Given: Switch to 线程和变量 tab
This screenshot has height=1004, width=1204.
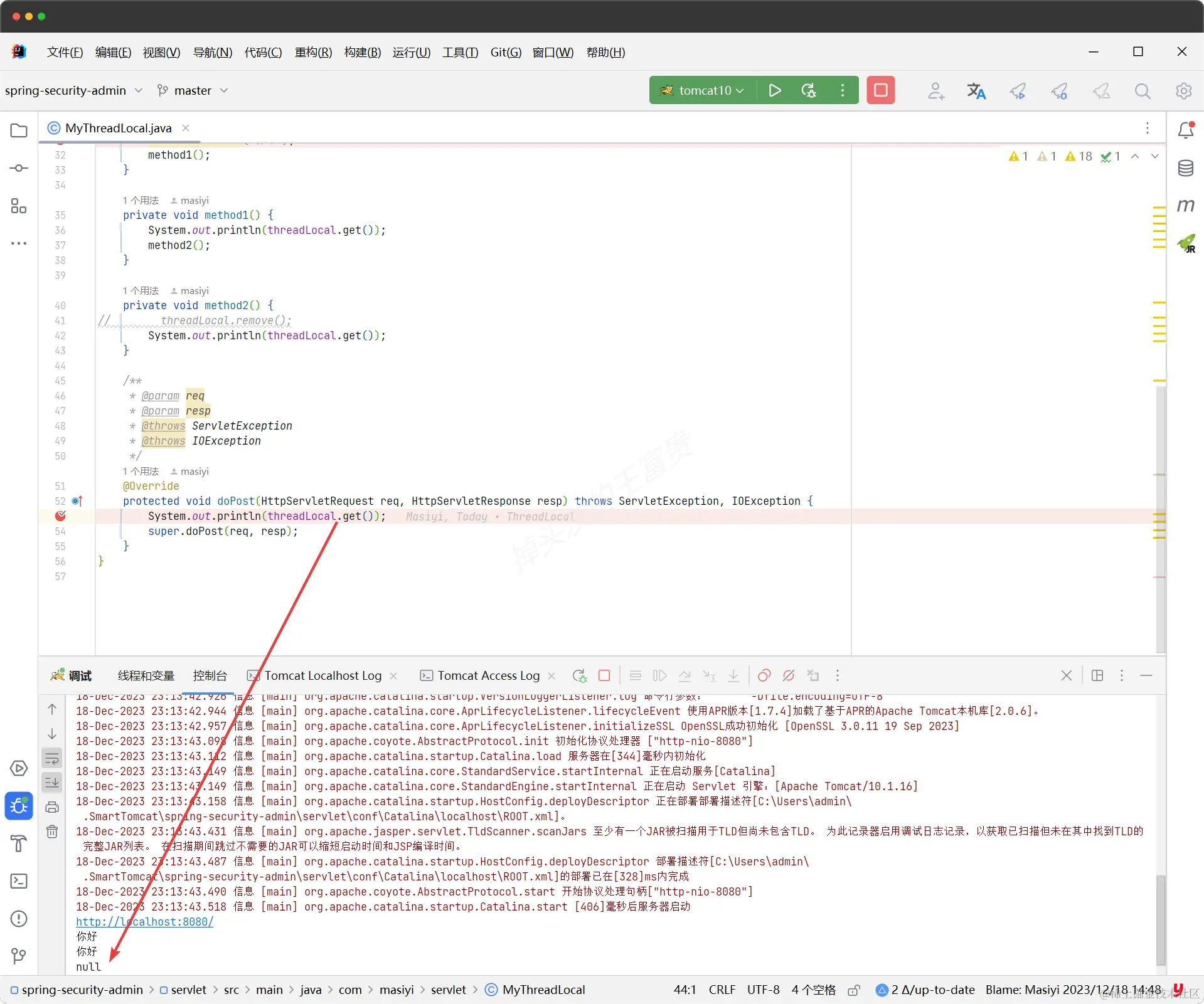Looking at the screenshot, I should 146,675.
